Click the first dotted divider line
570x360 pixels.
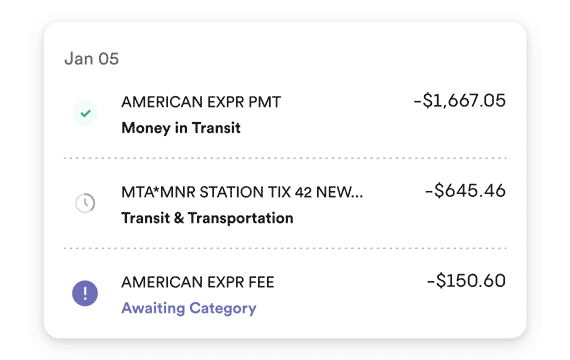click(x=285, y=158)
